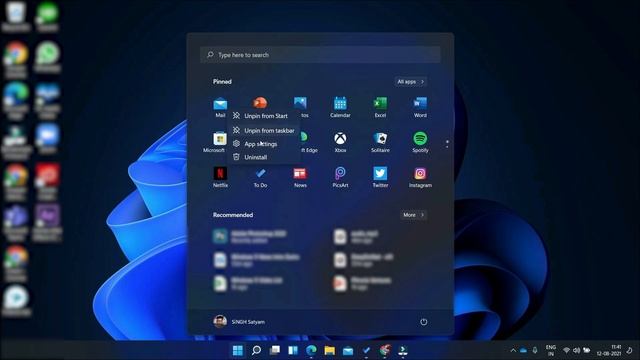This screenshot has height=360, width=640.
Task: Launch the News app
Action: (300, 177)
